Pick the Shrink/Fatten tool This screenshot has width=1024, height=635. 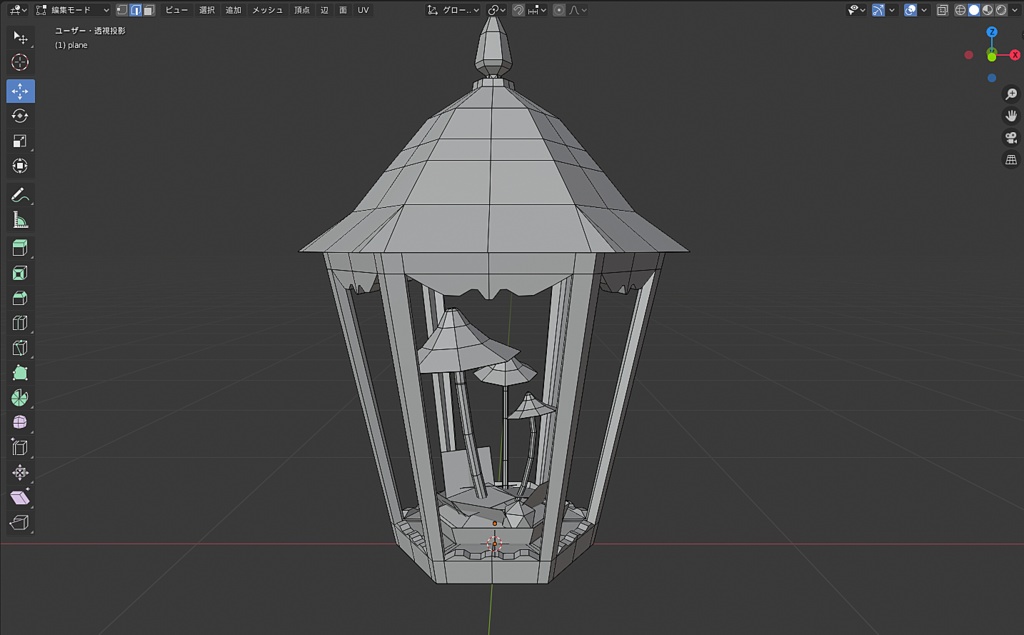point(20,472)
